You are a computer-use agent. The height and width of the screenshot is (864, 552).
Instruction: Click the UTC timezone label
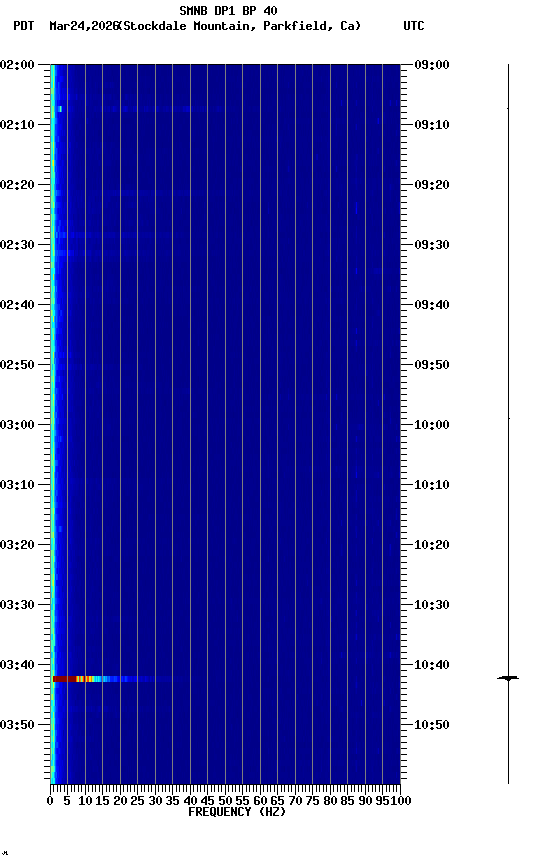click(414, 26)
